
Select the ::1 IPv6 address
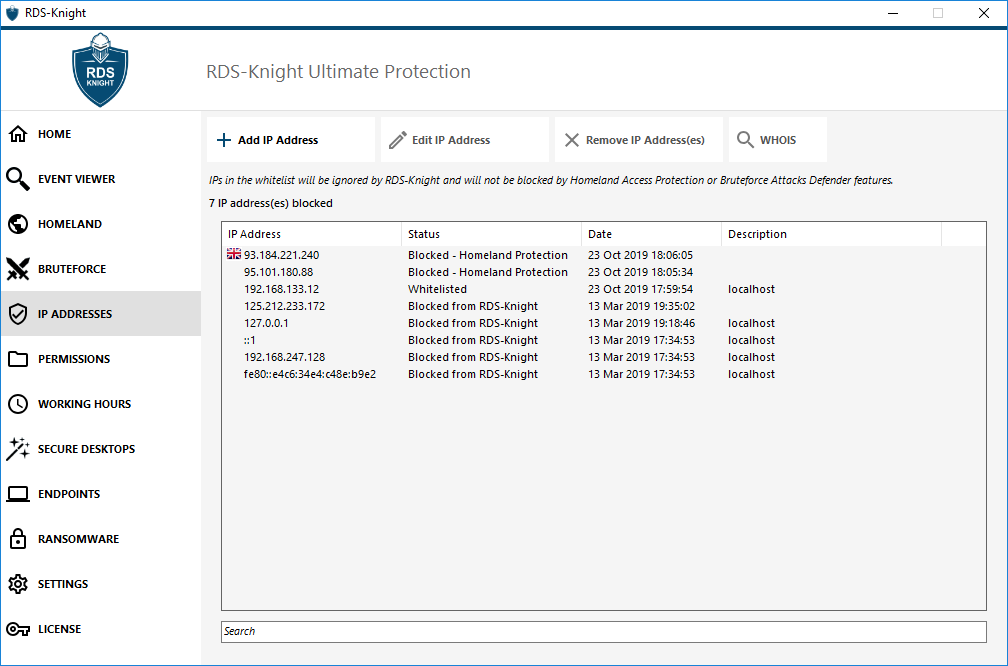point(249,340)
